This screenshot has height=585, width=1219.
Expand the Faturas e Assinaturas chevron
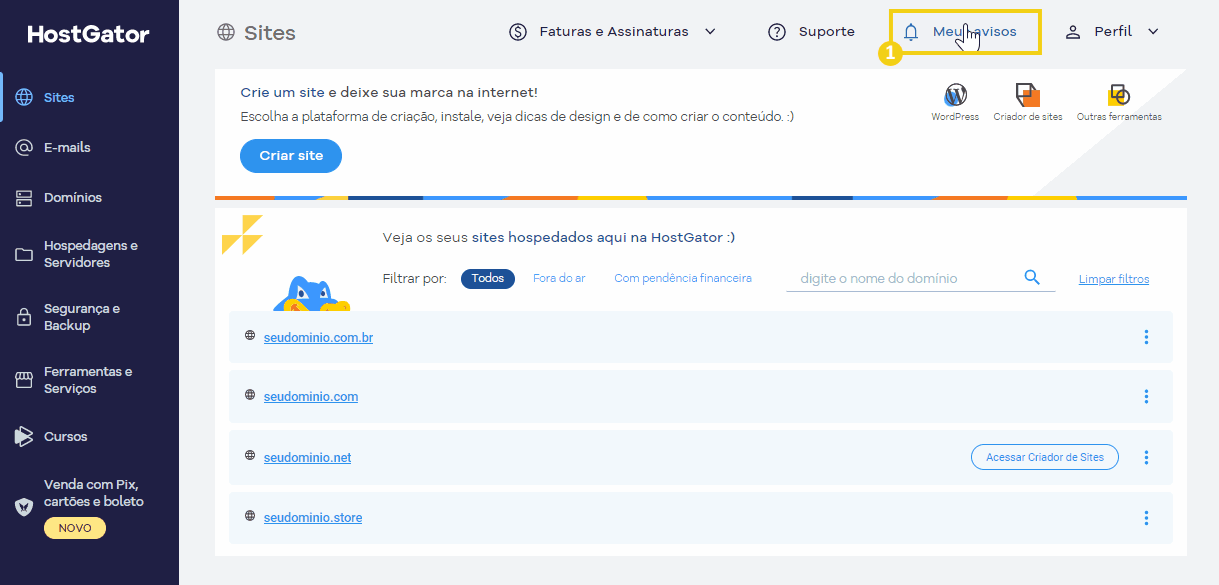click(x=710, y=32)
